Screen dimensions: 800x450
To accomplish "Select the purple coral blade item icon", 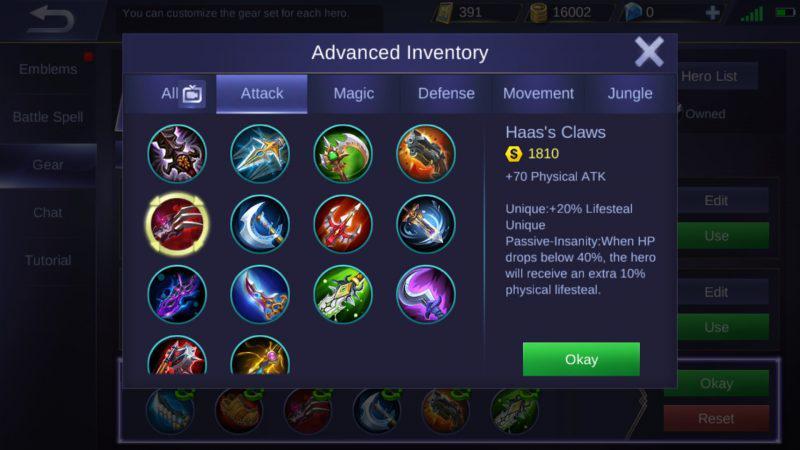I will tap(177, 294).
